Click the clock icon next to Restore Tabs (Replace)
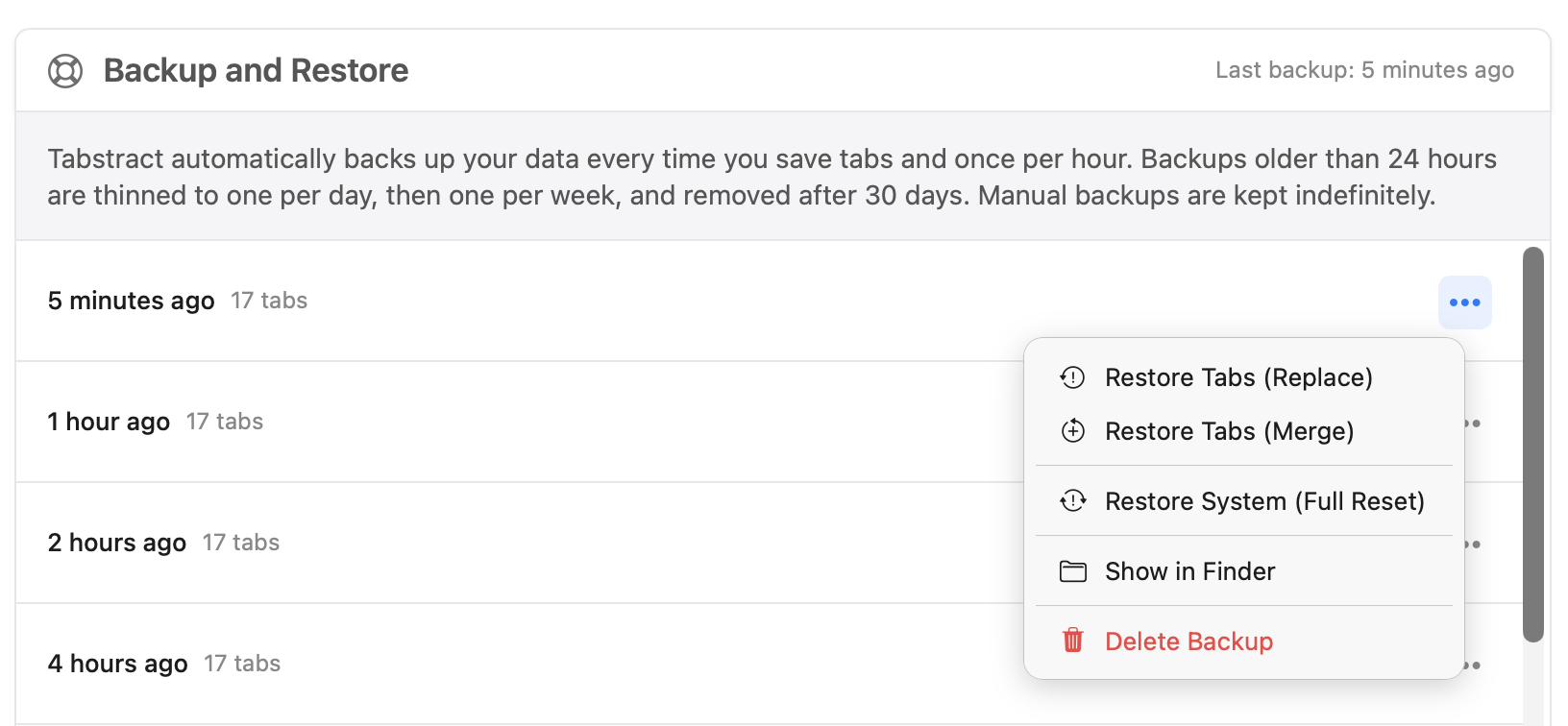This screenshot has height=726, width=1568. pyautogui.click(x=1072, y=377)
